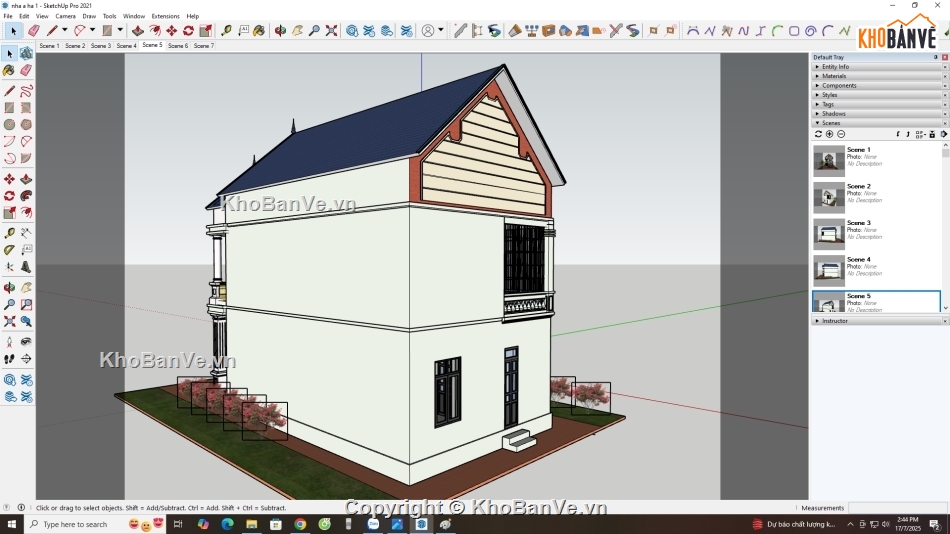950x534 pixels.
Task: Open Windows Start menu
Action: (x=12, y=524)
